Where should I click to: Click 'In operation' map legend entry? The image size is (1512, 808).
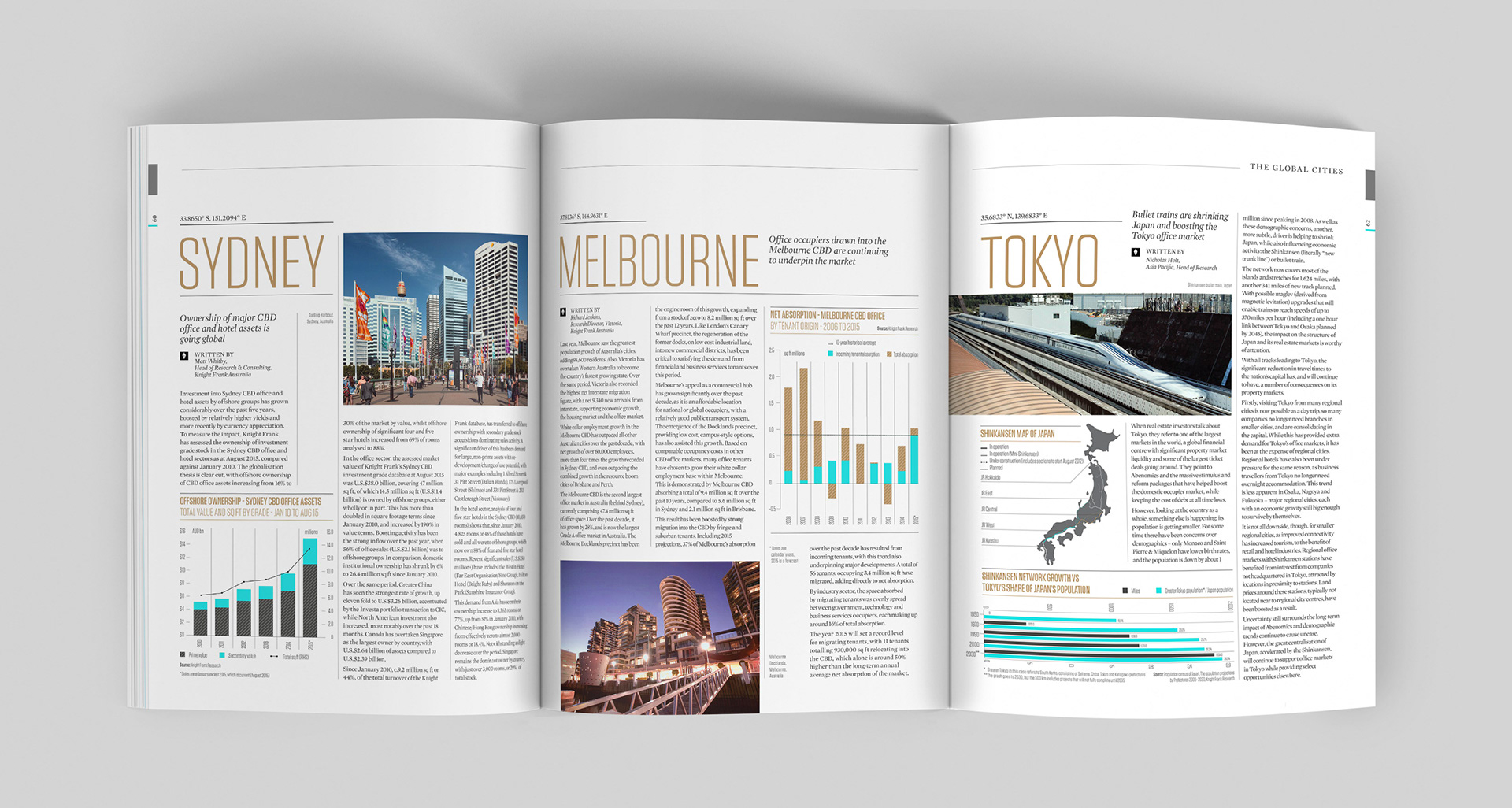point(995,447)
